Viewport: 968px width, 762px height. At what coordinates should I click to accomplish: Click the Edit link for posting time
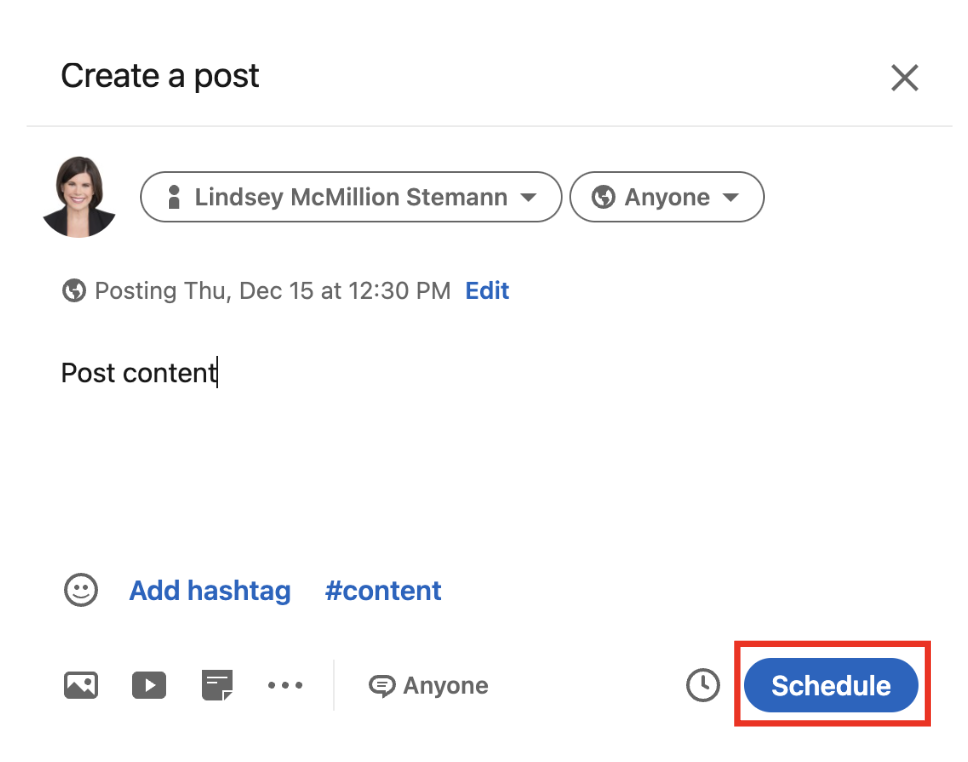click(487, 291)
